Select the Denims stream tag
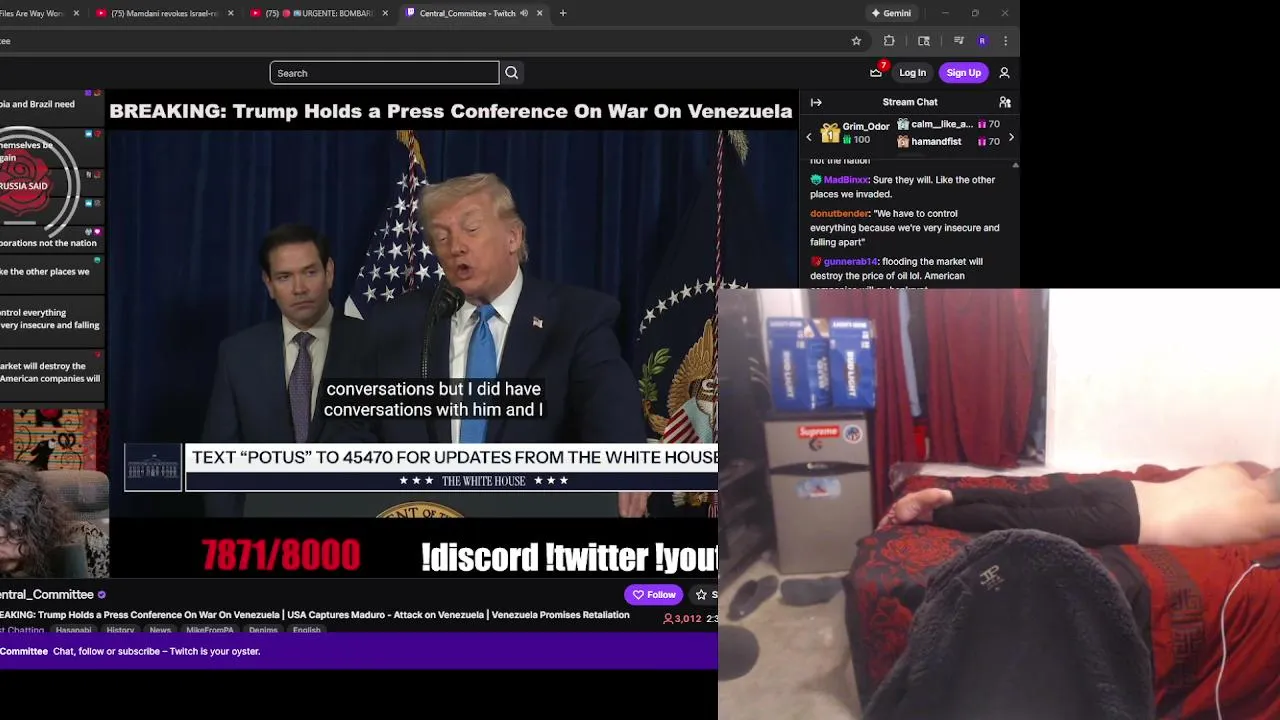The height and width of the screenshot is (720, 1280). [x=263, y=630]
